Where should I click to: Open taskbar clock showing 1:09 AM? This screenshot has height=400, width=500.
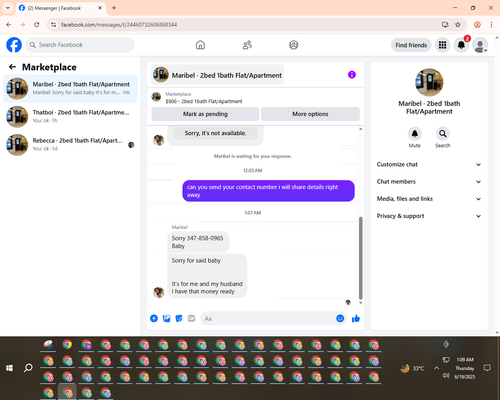coord(465,368)
